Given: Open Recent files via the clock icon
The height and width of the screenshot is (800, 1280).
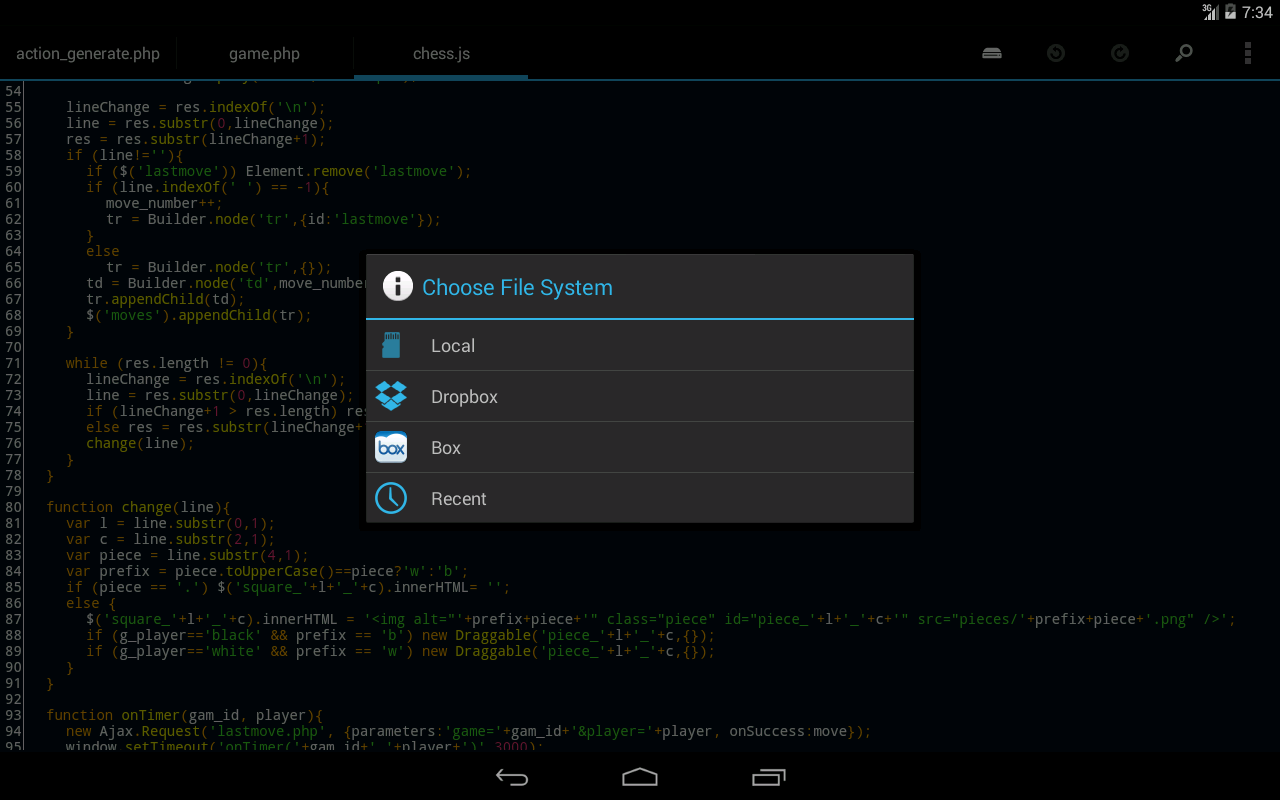Looking at the screenshot, I should [391, 498].
